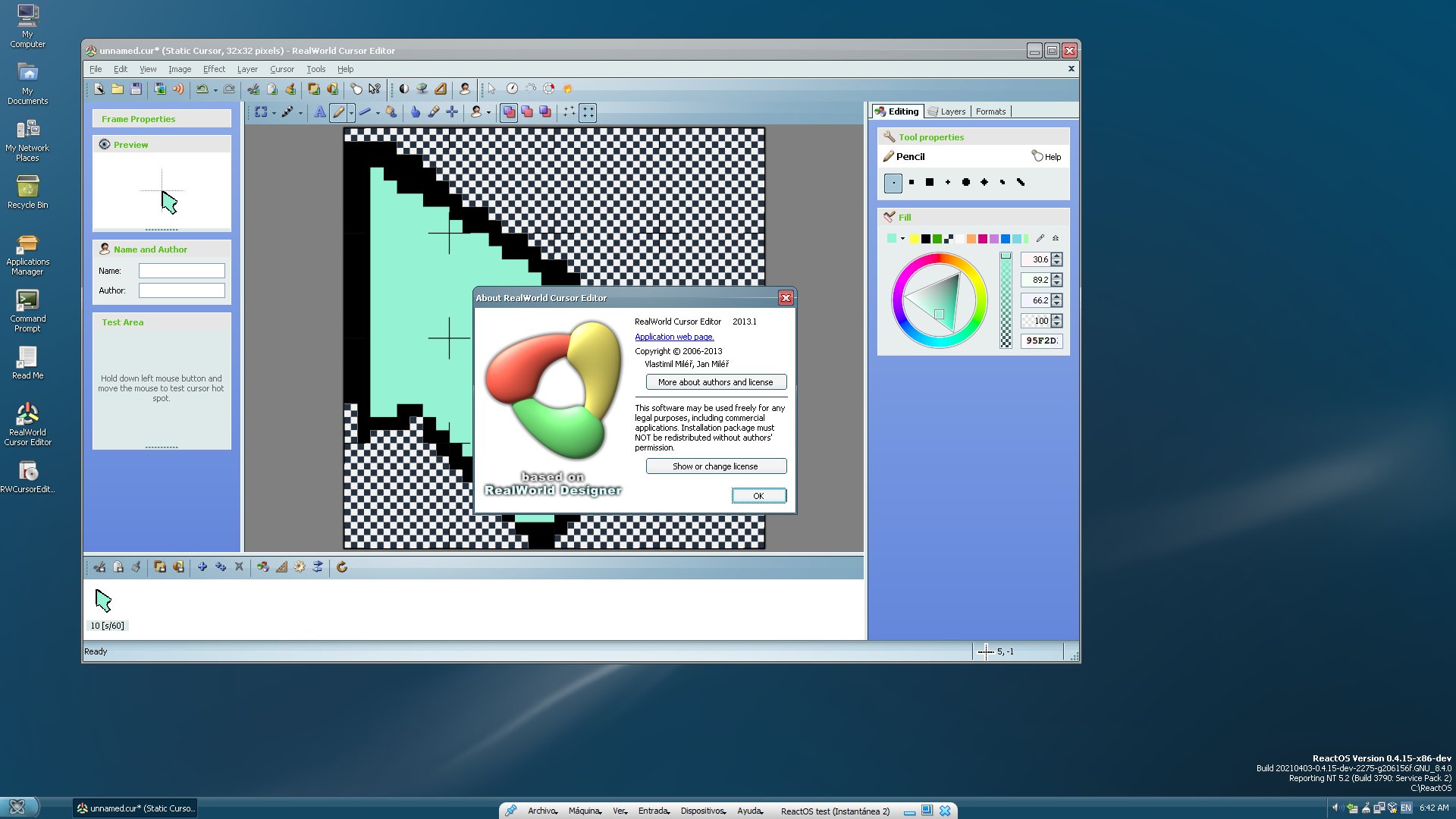The width and height of the screenshot is (1456, 819).
Task: Toggle first blend mode overlapping squares button
Action: click(x=509, y=112)
